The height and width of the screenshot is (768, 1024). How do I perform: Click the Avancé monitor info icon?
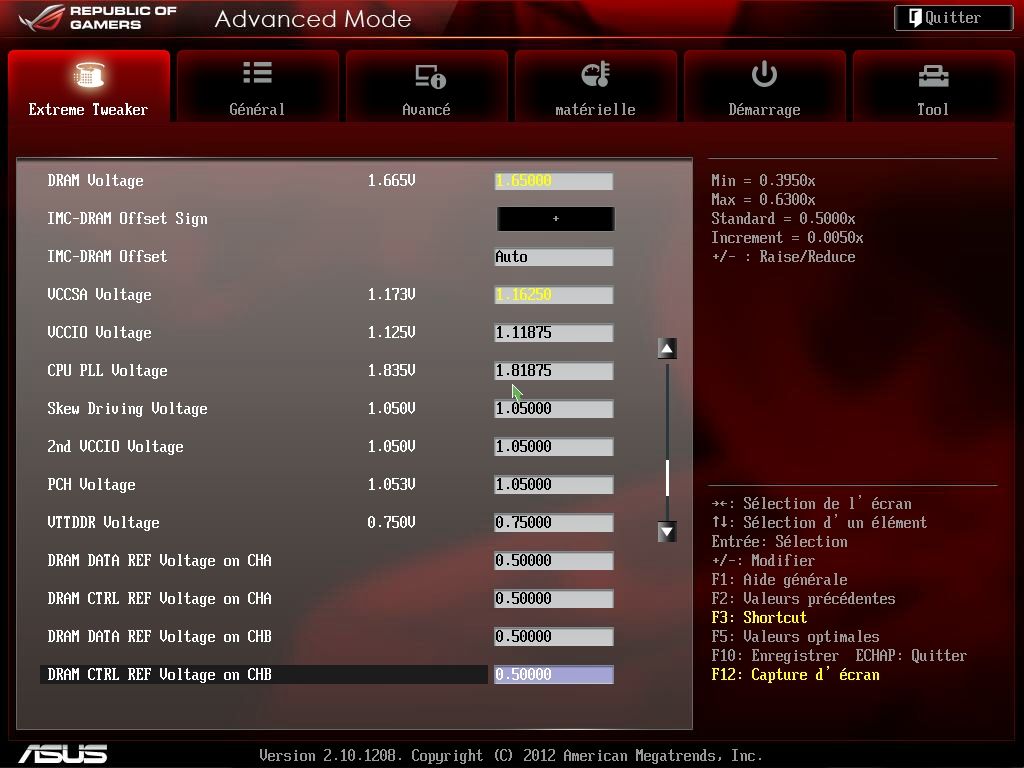(430, 76)
